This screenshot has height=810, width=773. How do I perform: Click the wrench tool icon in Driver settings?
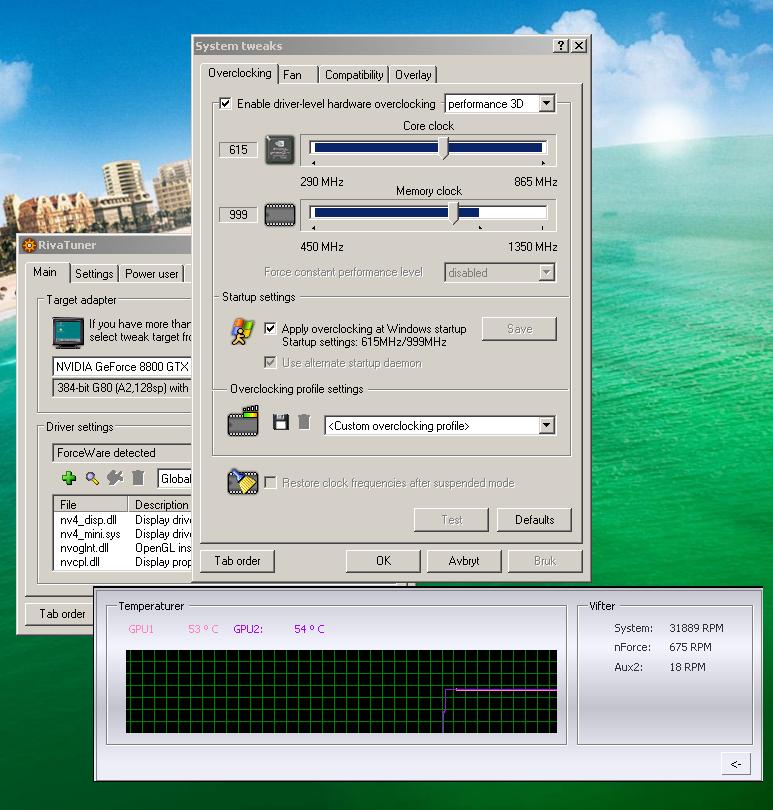coord(115,478)
